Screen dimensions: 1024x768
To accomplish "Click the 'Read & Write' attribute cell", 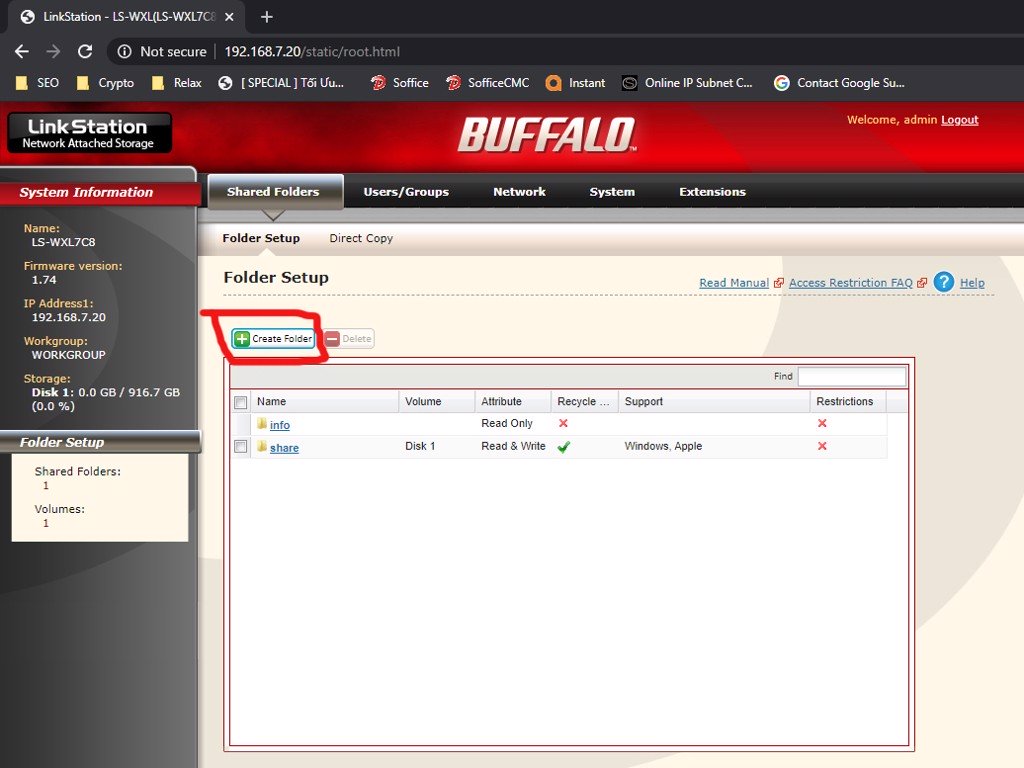I will (x=513, y=446).
